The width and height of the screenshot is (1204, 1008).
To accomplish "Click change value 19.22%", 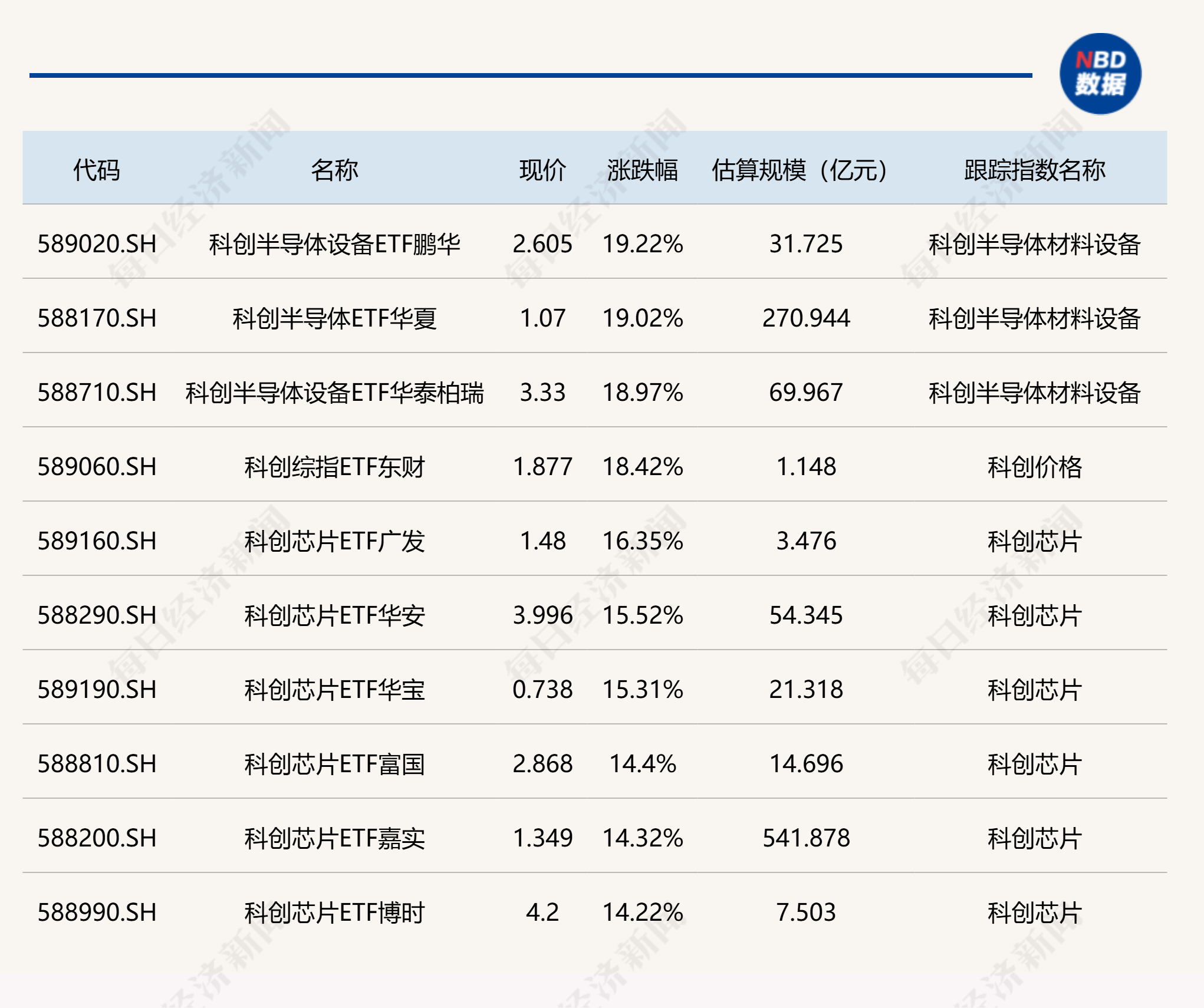I will 643,244.
